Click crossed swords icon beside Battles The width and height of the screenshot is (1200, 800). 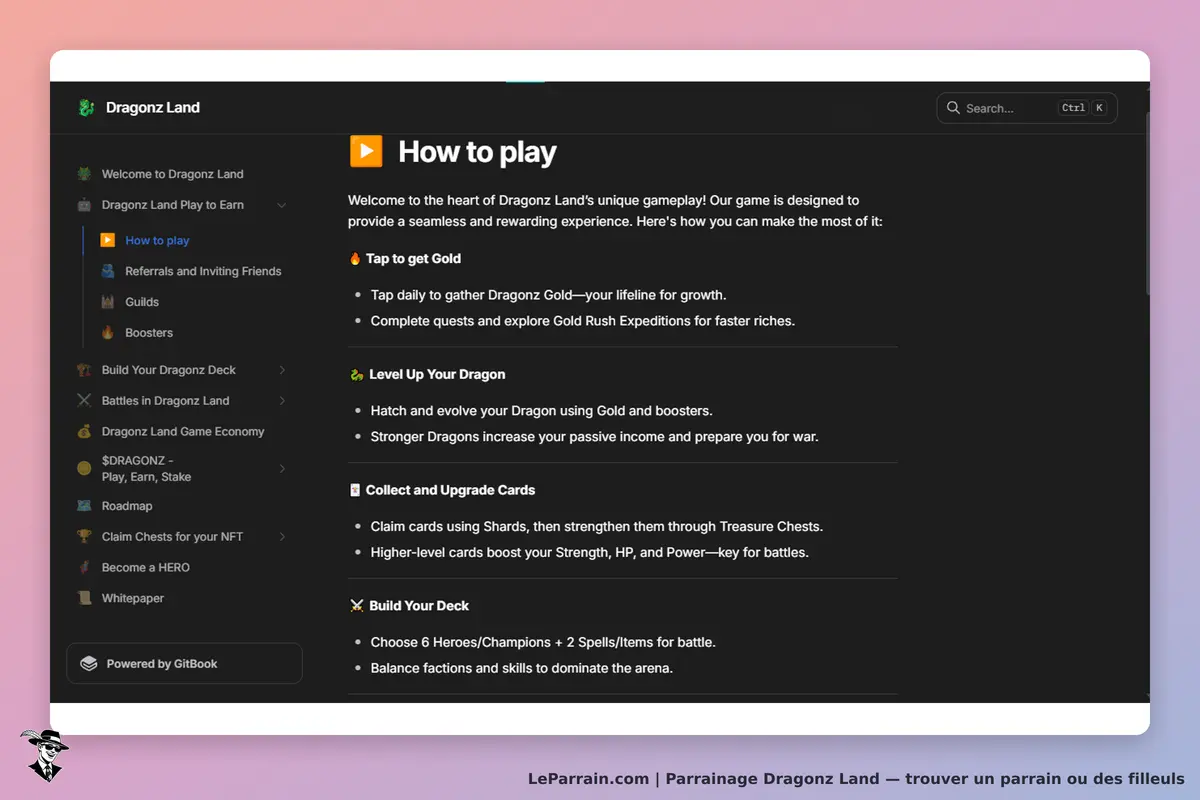click(x=84, y=401)
